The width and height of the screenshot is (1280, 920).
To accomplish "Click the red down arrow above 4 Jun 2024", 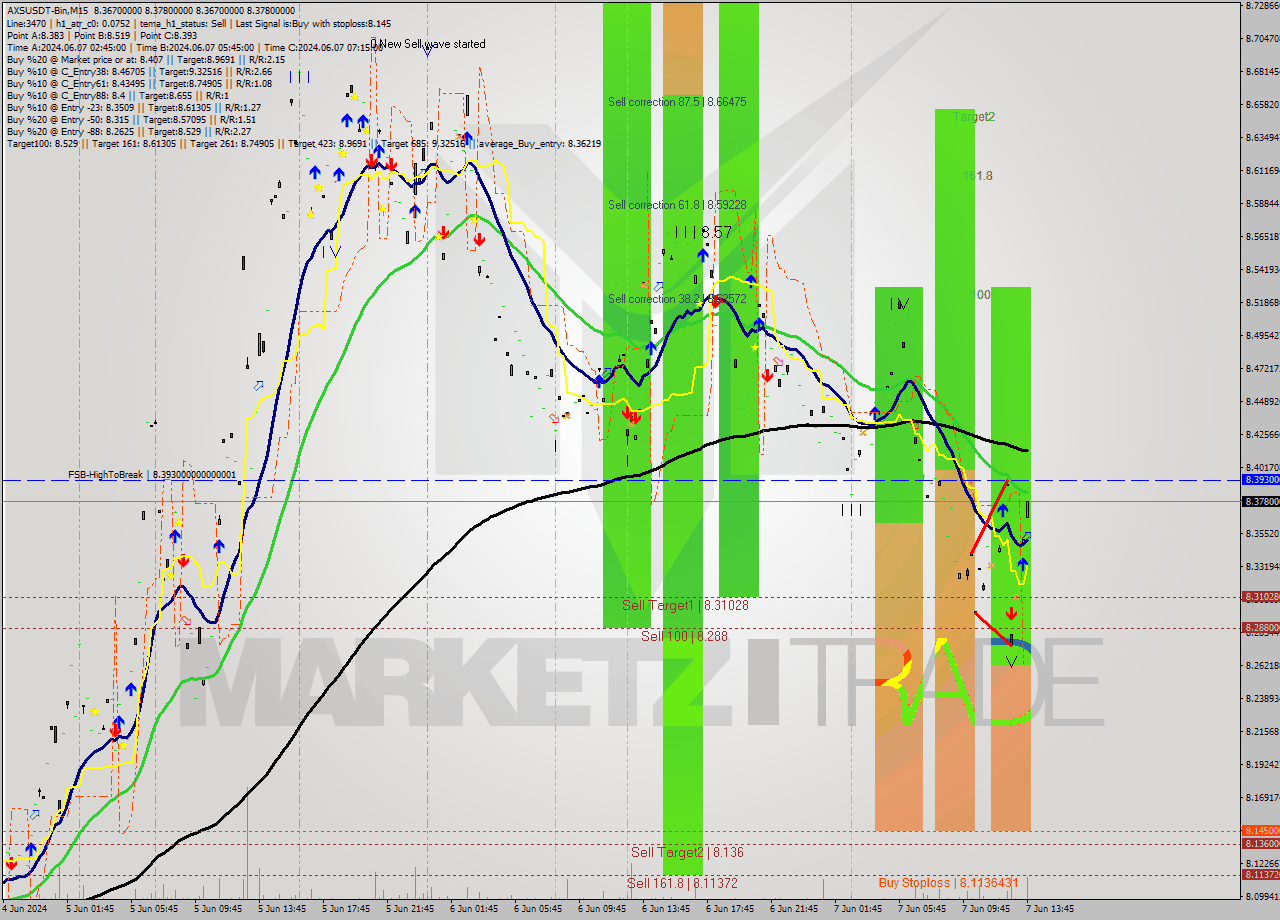I will pyautogui.click(x=11, y=864).
